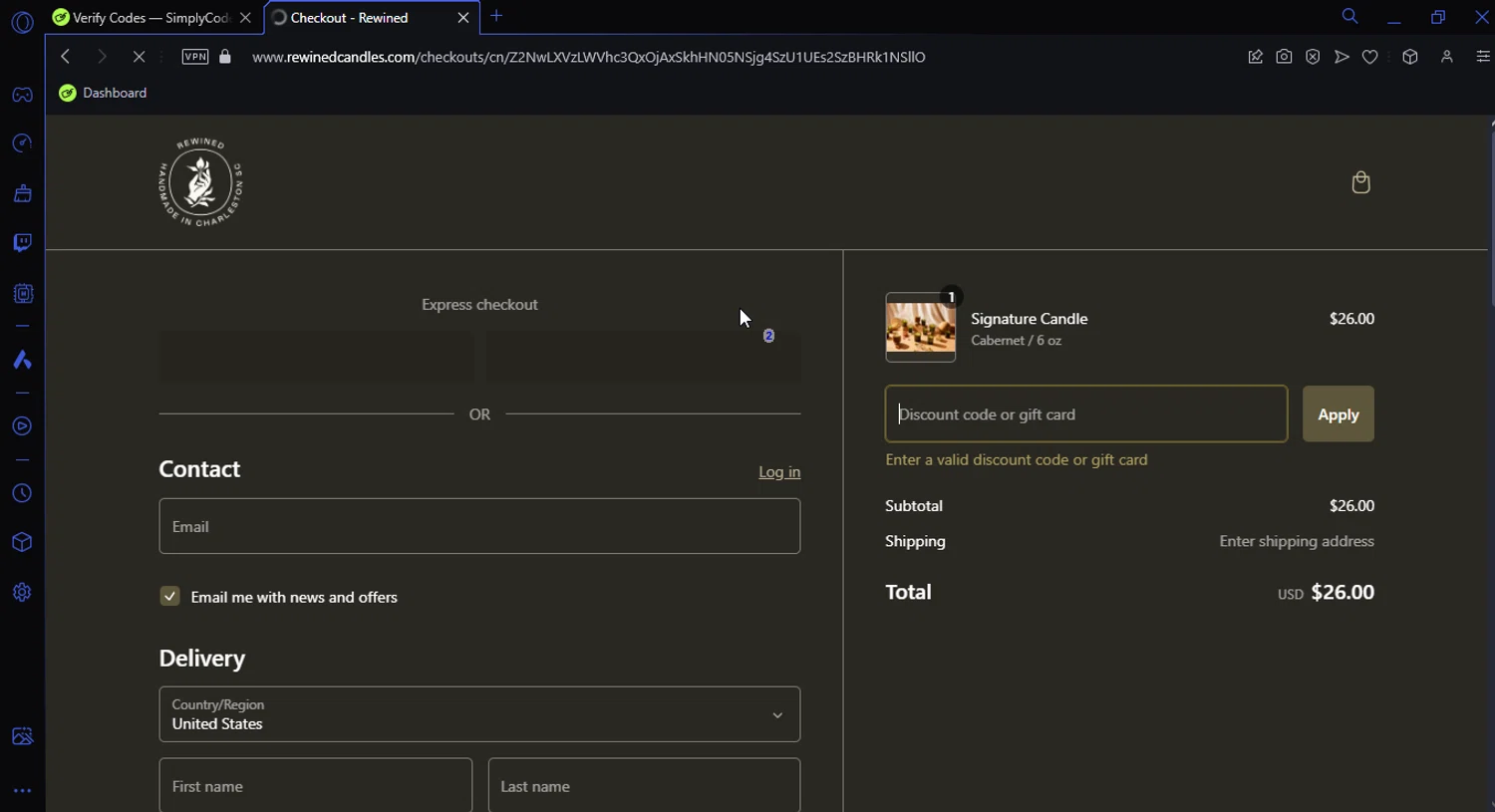
Task: Click the right Express checkout button
Action: [644, 356]
